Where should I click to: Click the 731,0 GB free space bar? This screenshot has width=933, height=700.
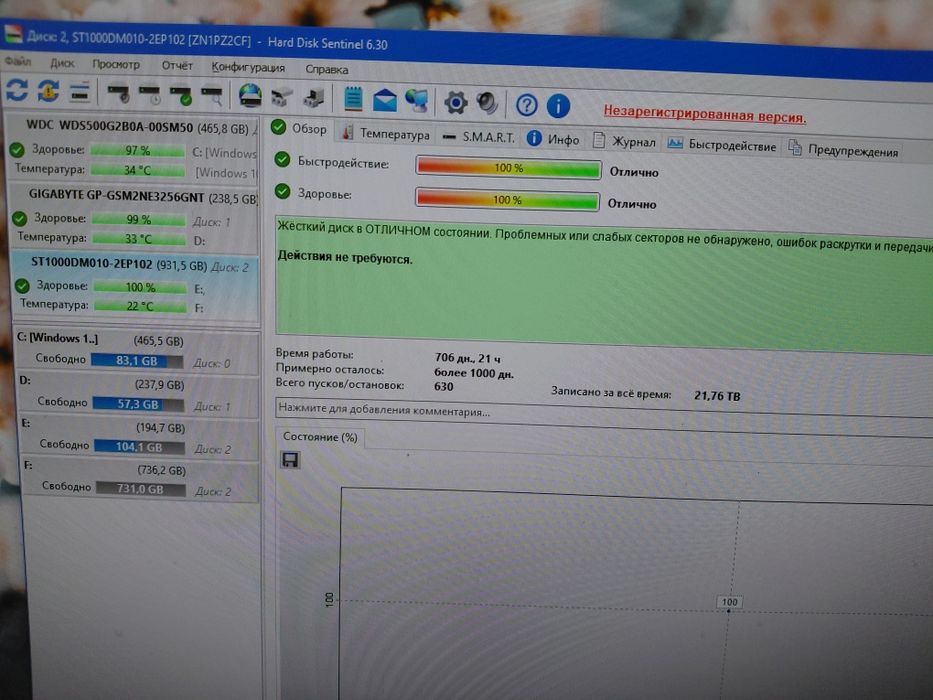click(x=140, y=489)
